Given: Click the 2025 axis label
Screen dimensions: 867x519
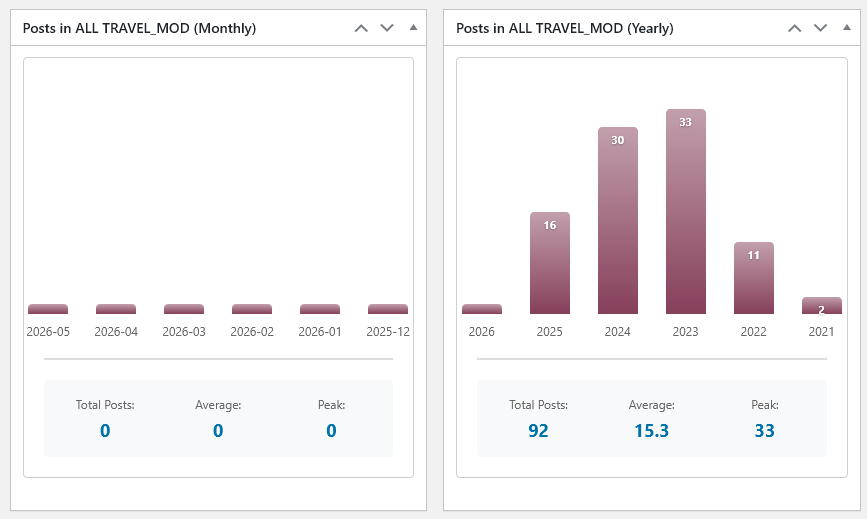Looking at the screenshot, I should click(550, 332).
